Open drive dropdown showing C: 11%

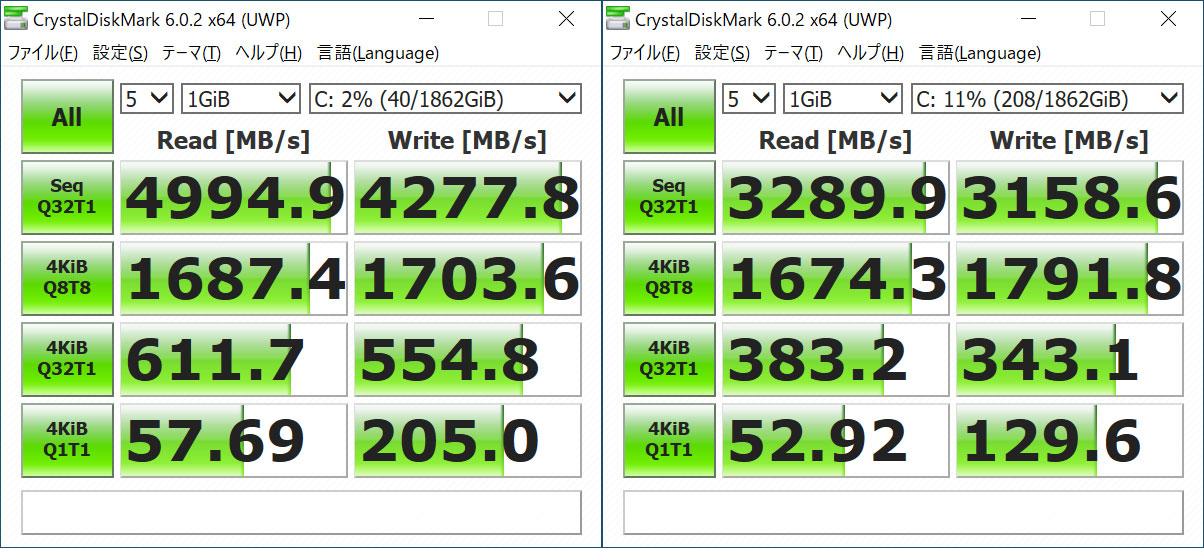1047,98
